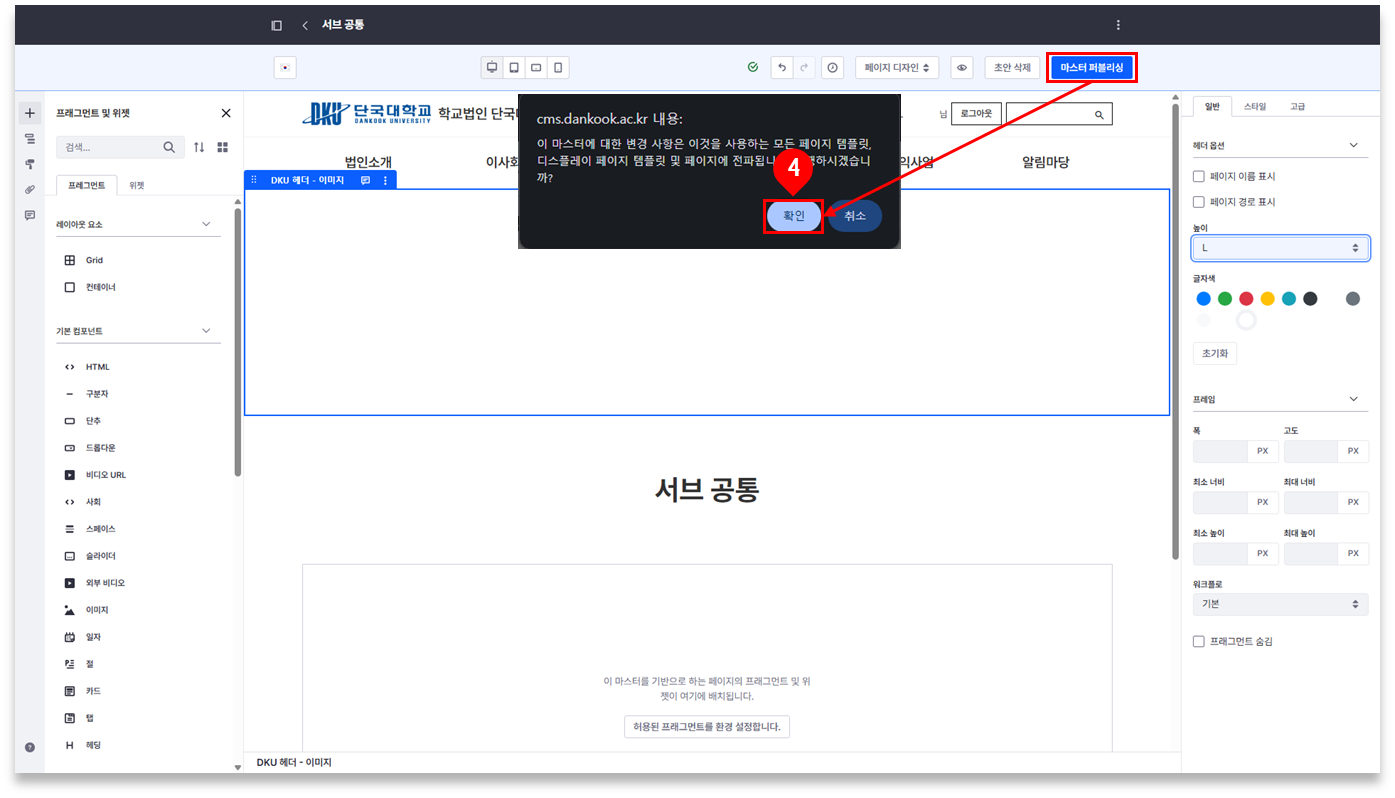
Task: Switch to the portrait mobile viewport icon
Action: [558, 67]
